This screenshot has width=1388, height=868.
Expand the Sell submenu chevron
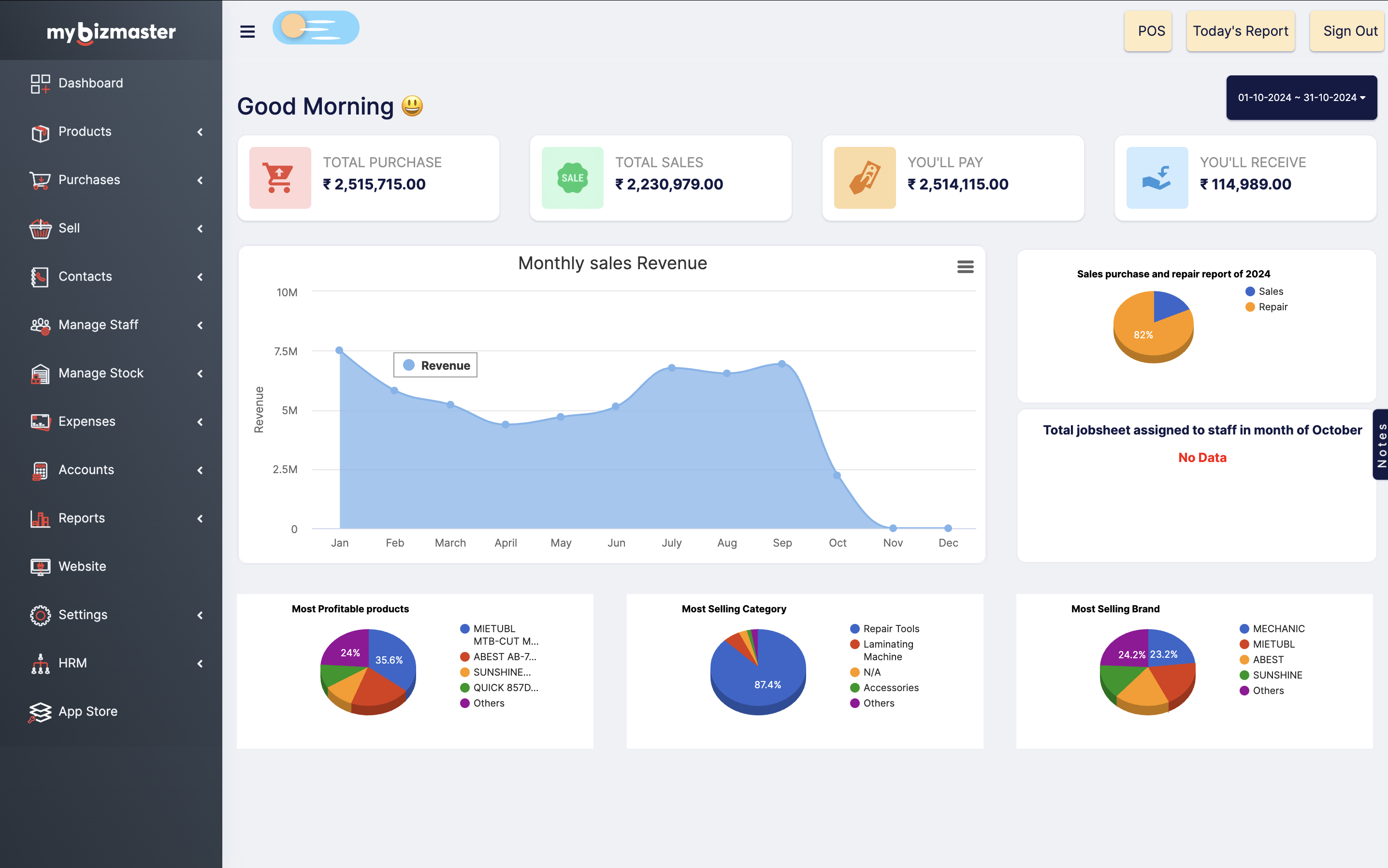200,229
